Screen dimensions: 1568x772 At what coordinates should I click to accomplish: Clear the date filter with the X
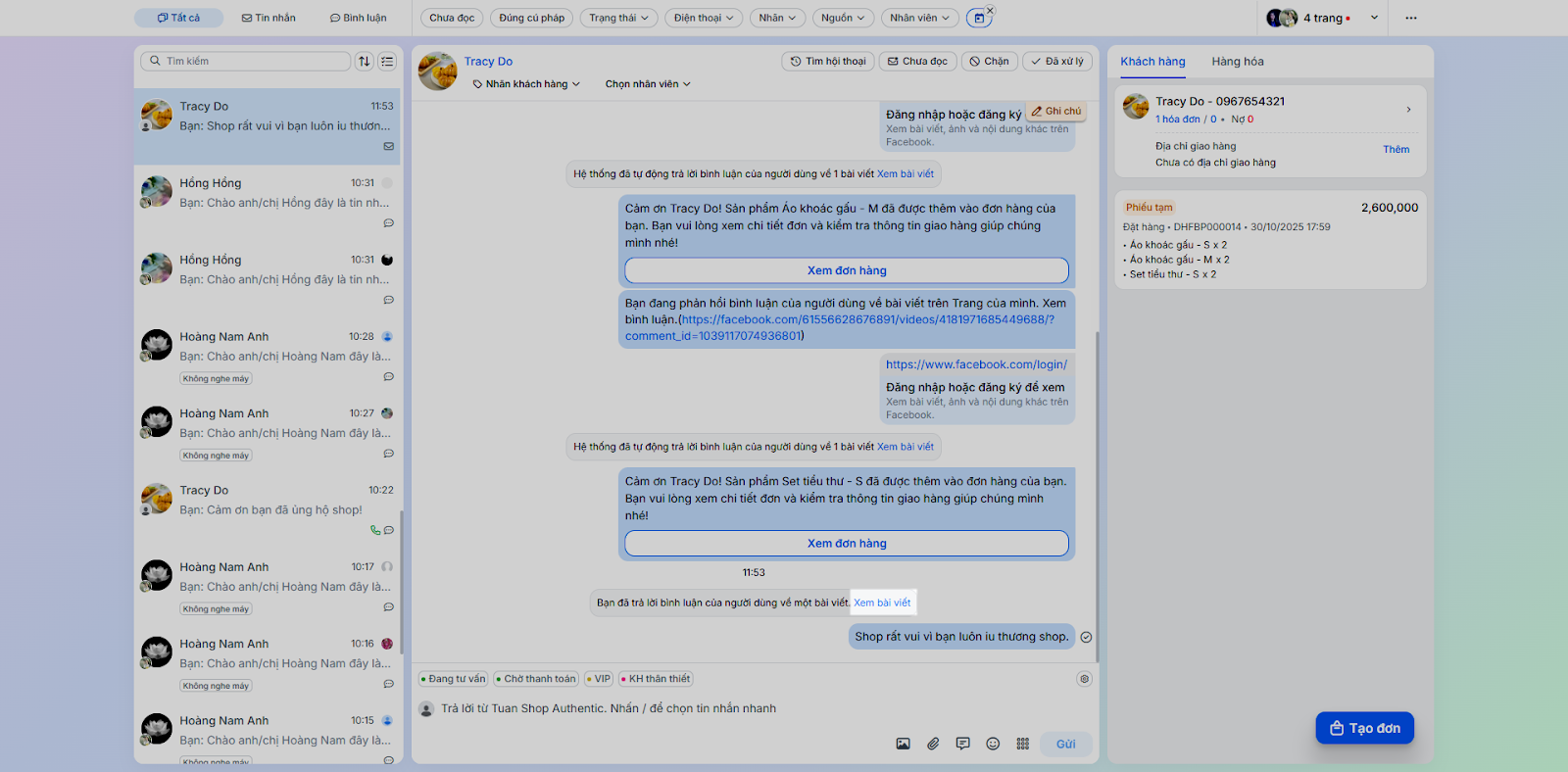990,11
